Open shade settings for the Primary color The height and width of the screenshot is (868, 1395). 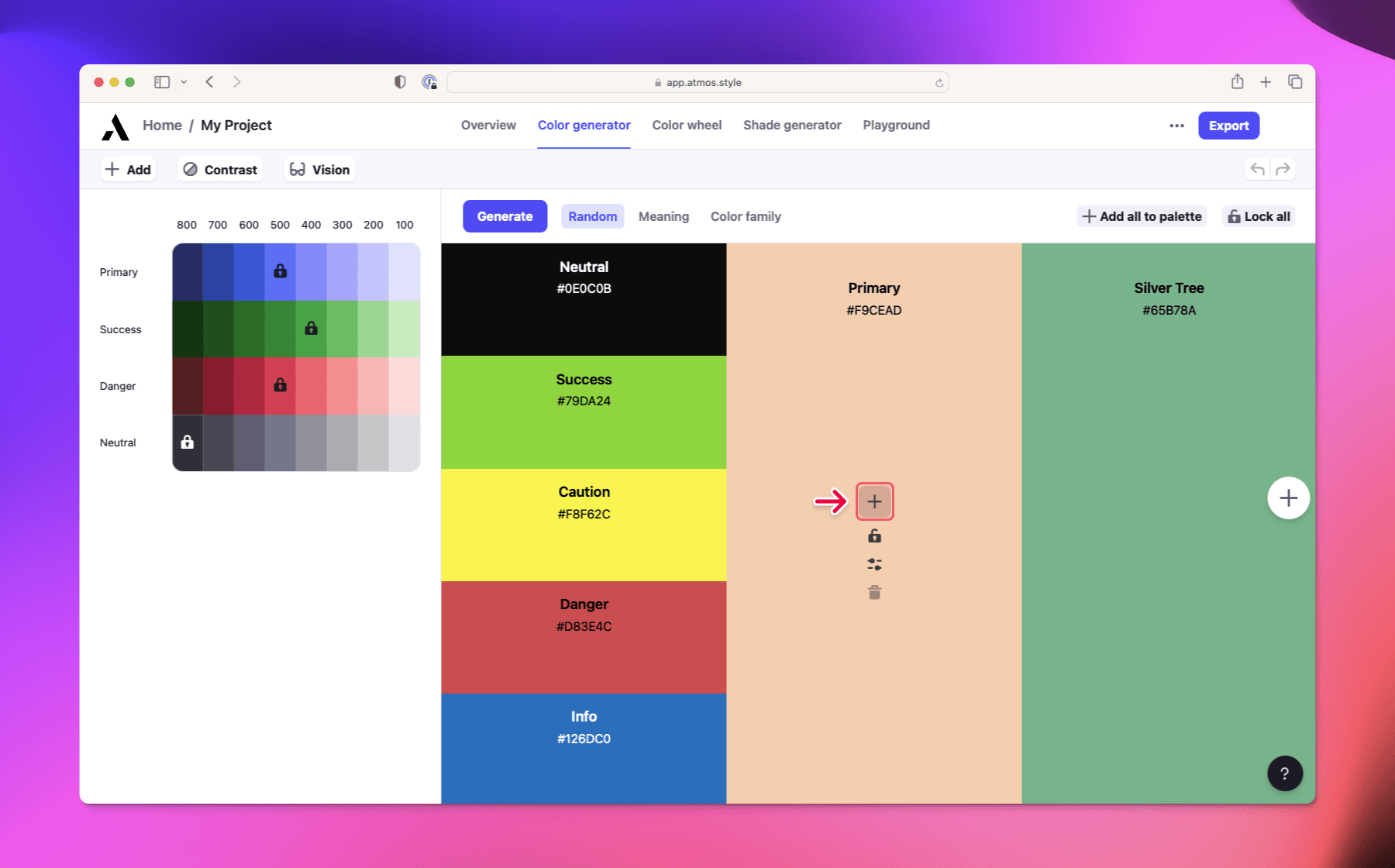click(x=874, y=563)
